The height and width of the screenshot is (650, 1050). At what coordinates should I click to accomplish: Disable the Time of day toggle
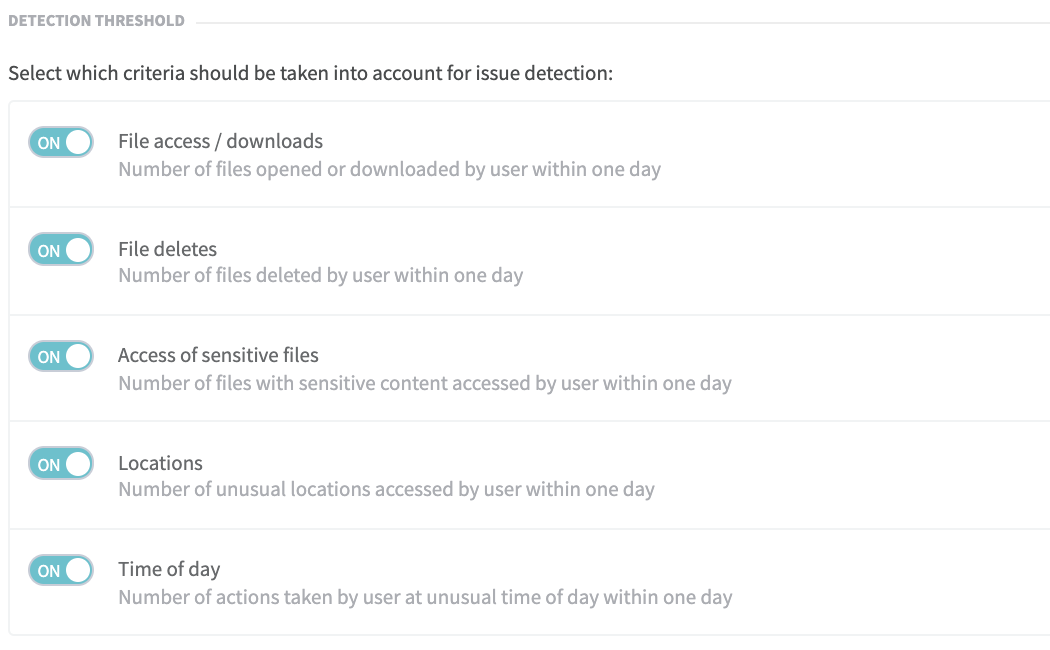click(61, 570)
